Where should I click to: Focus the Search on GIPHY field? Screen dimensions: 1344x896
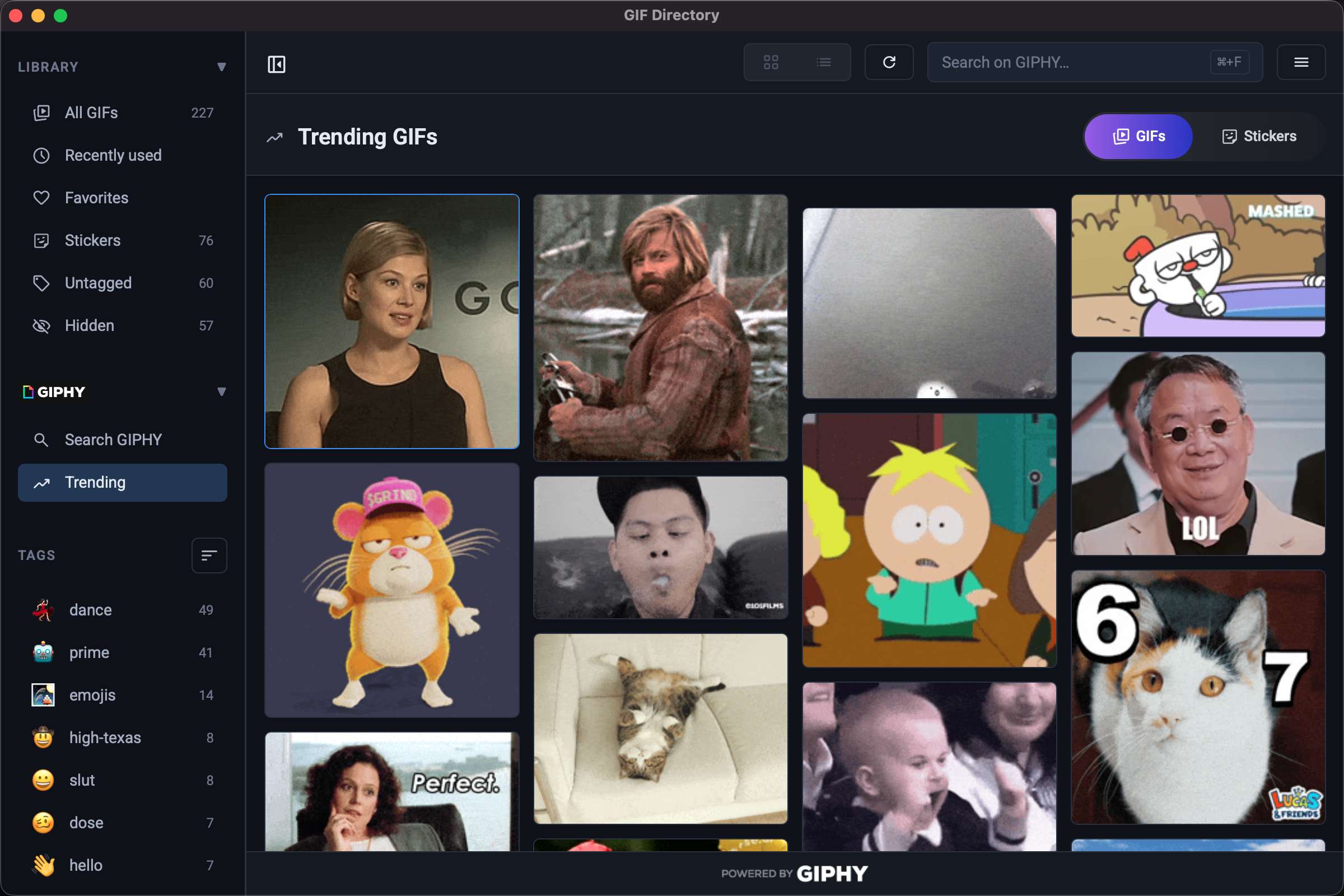coord(1094,62)
